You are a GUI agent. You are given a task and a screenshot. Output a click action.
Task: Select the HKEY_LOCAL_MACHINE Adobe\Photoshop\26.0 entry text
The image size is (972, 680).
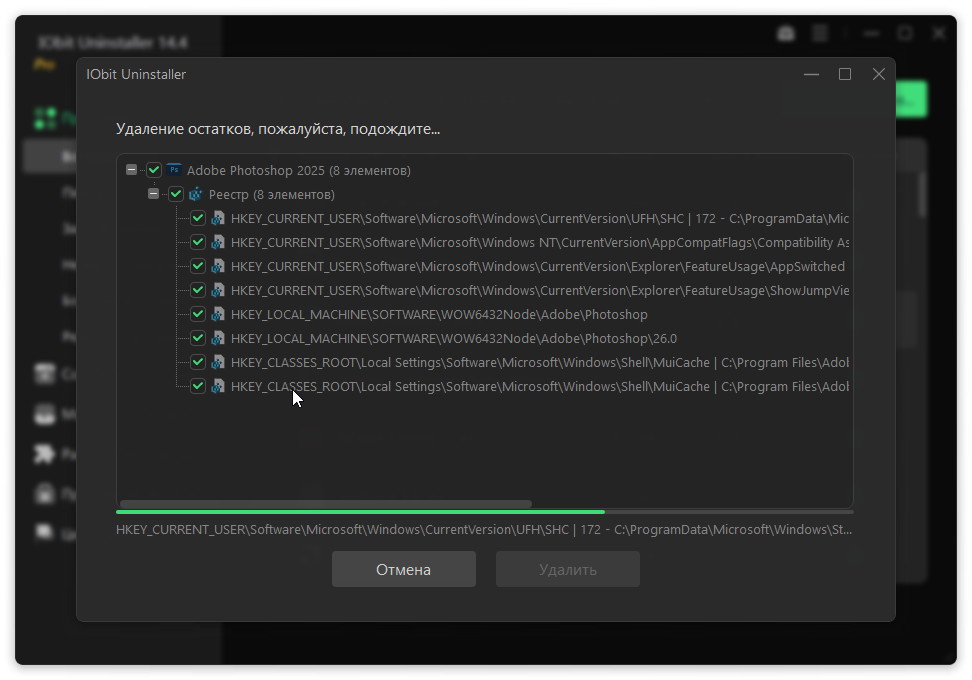454,338
